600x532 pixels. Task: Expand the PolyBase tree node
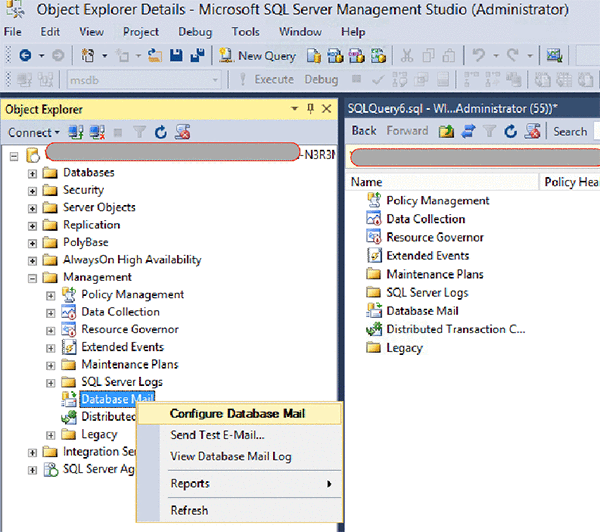click(x=33, y=243)
